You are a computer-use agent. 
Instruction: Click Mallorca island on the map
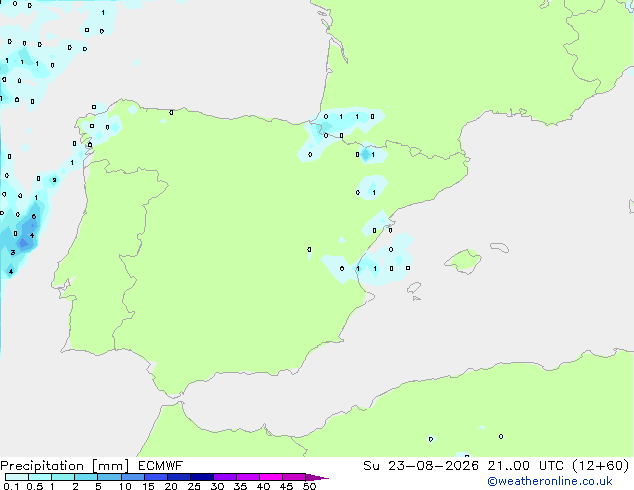464,261
